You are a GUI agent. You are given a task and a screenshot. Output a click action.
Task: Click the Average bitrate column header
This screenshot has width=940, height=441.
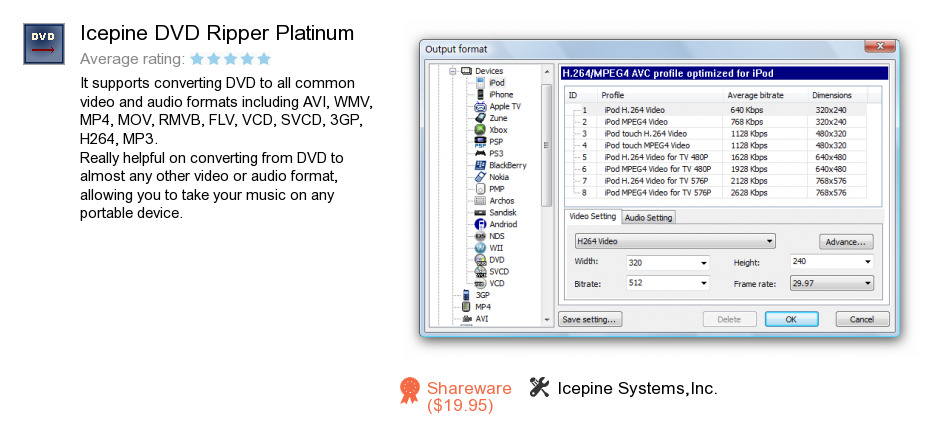click(x=766, y=95)
